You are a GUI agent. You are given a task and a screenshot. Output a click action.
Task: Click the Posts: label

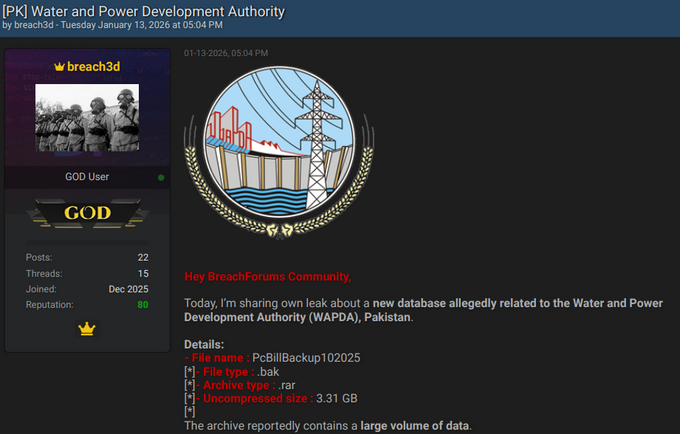point(39,258)
